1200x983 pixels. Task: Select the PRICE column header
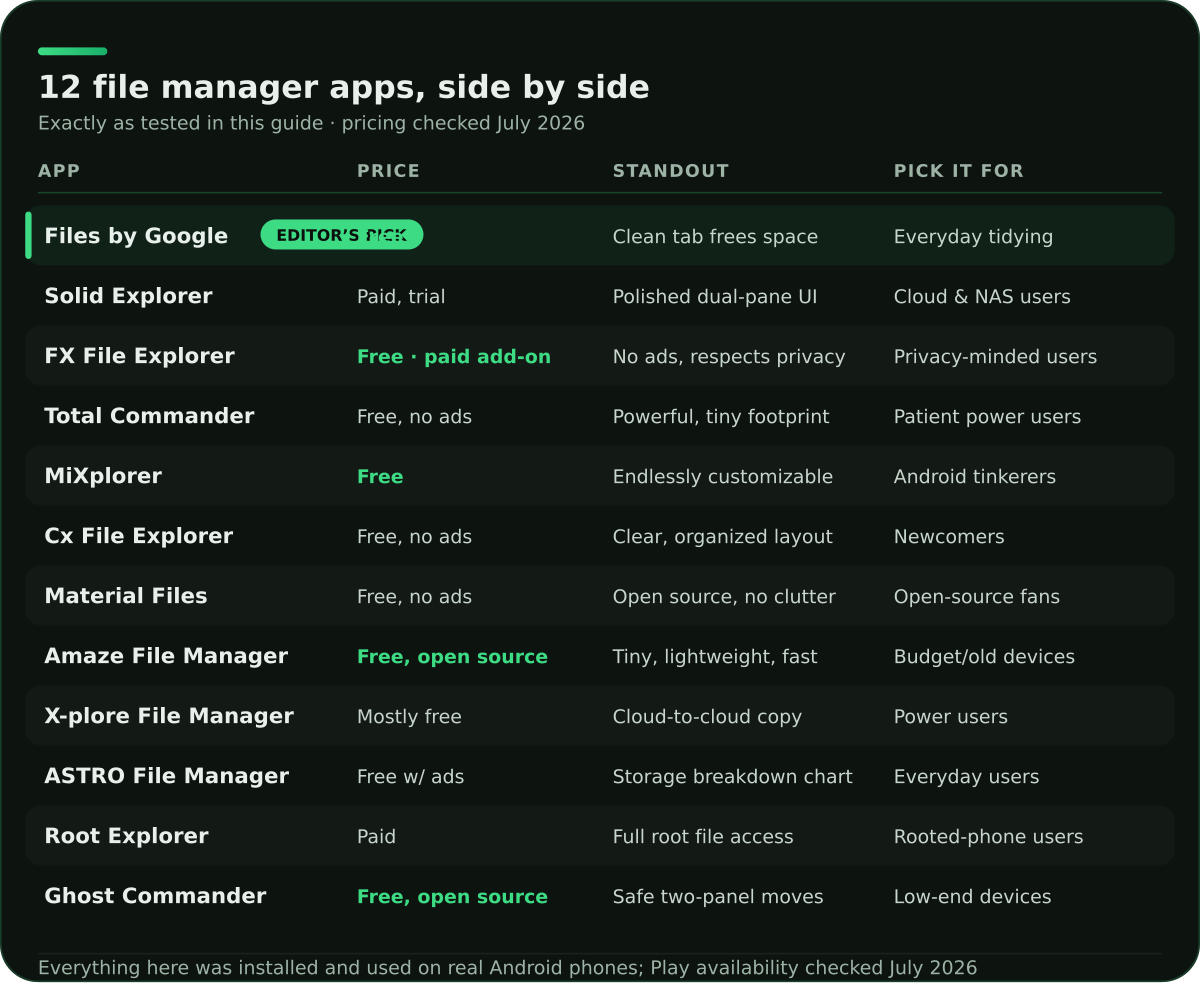pyautogui.click(x=388, y=171)
